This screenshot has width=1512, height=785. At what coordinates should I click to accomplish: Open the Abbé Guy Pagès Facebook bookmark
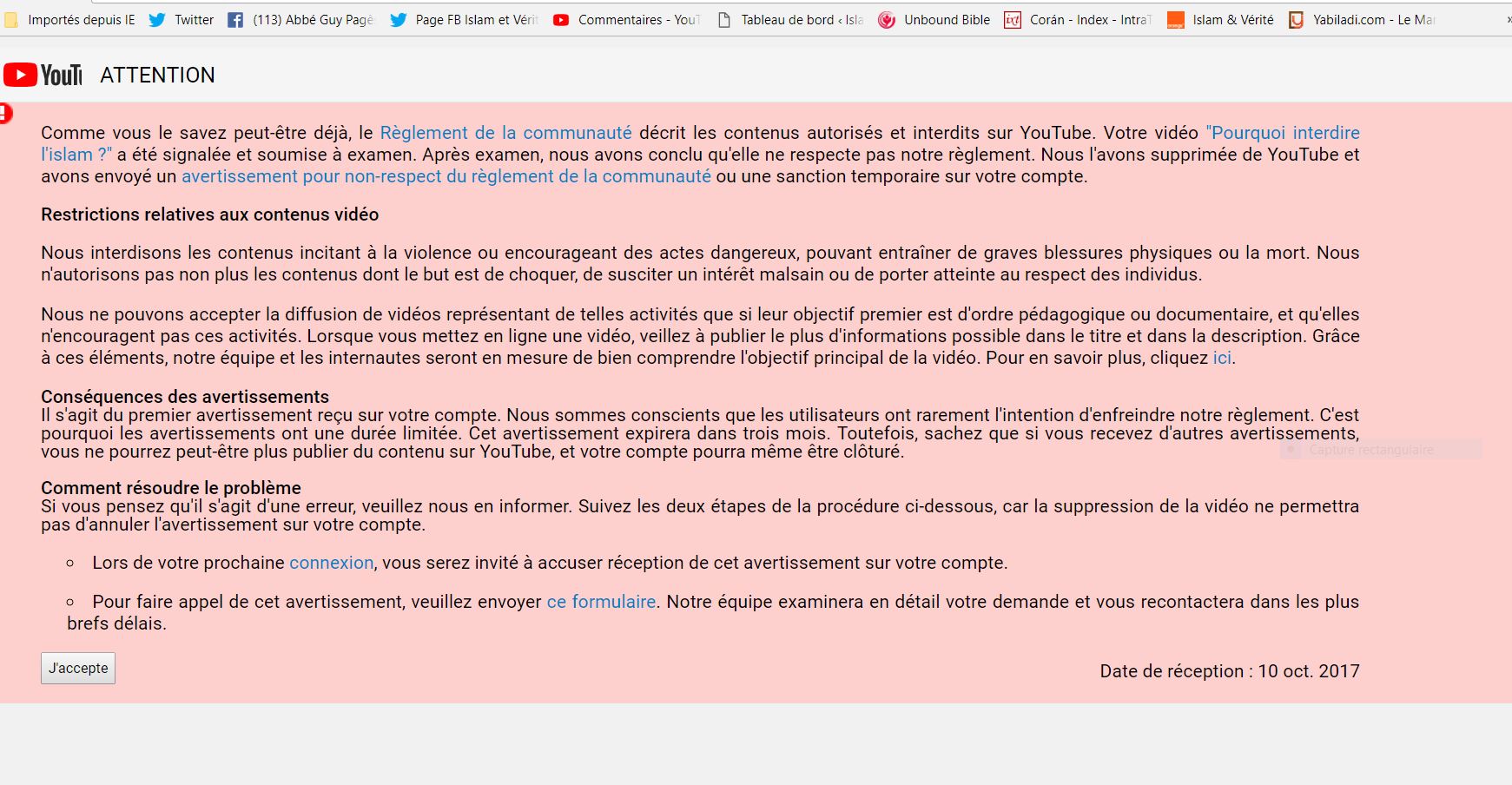coord(300,19)
